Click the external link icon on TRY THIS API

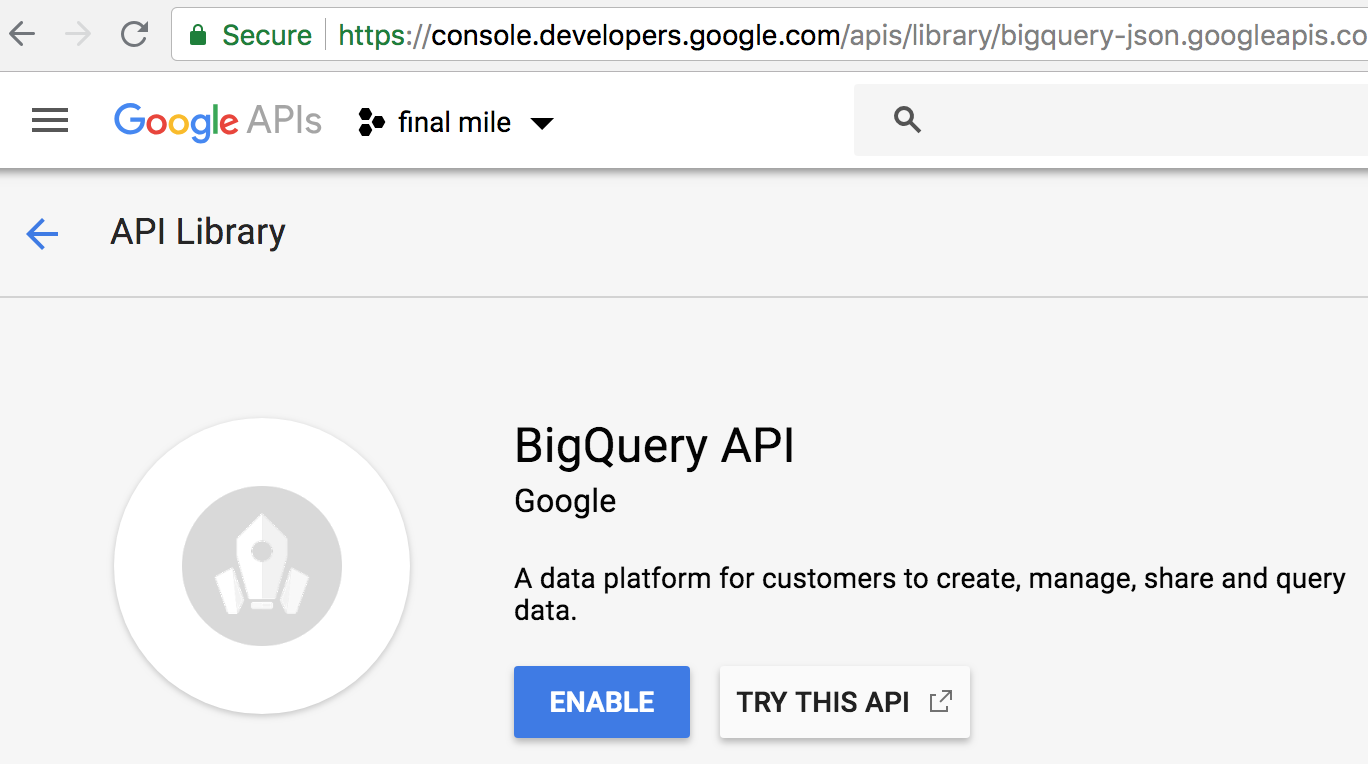[x=940, y=701]
